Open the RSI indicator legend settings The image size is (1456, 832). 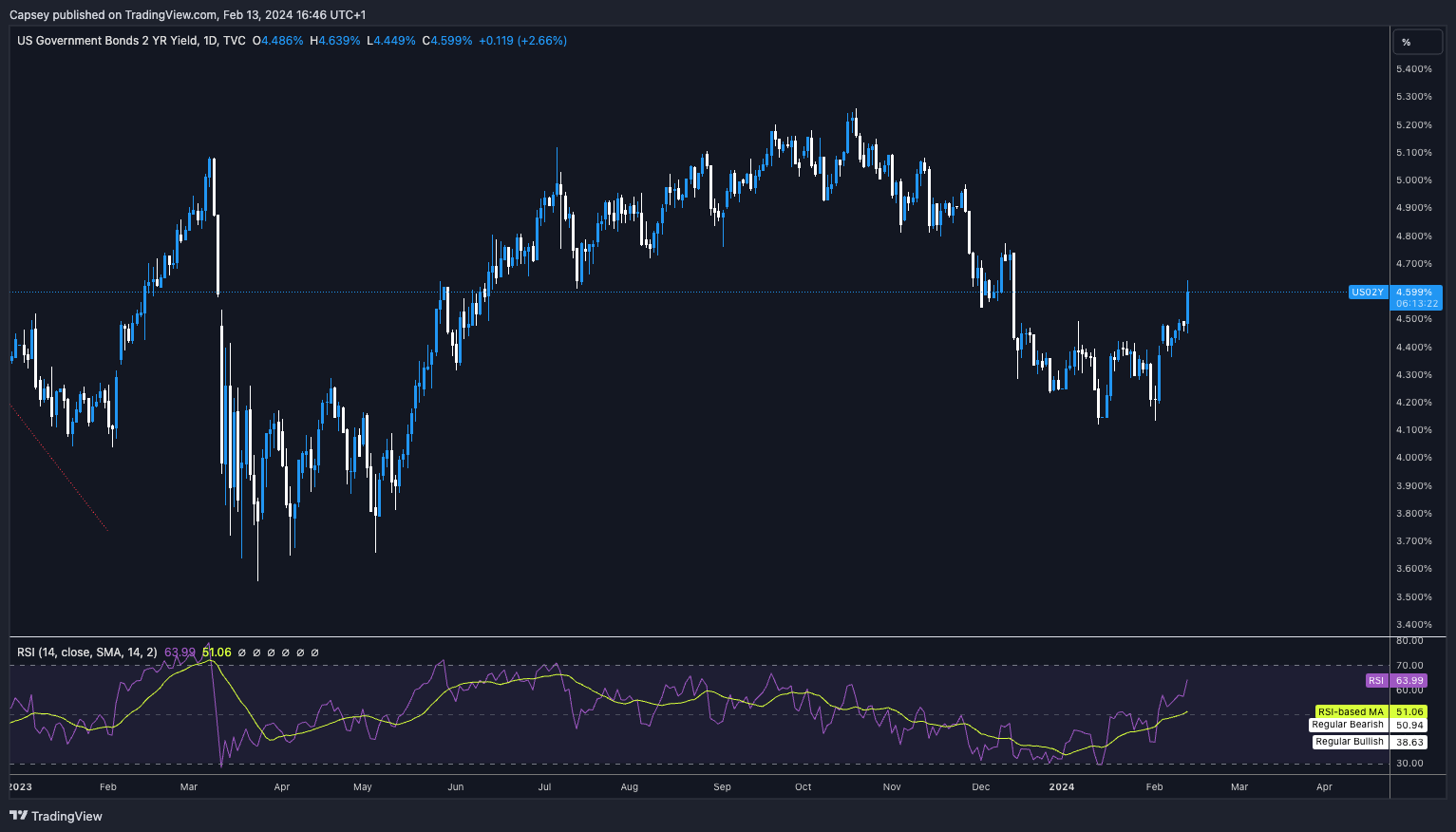[86, 652]
